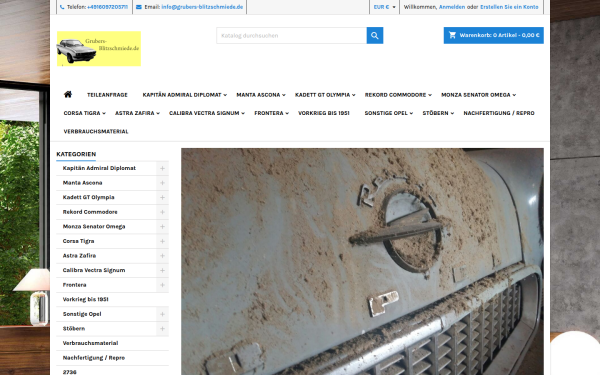The image size is (600, 375).
Task: Expand the Frontera sidebar plus icon
Action: 162,285
